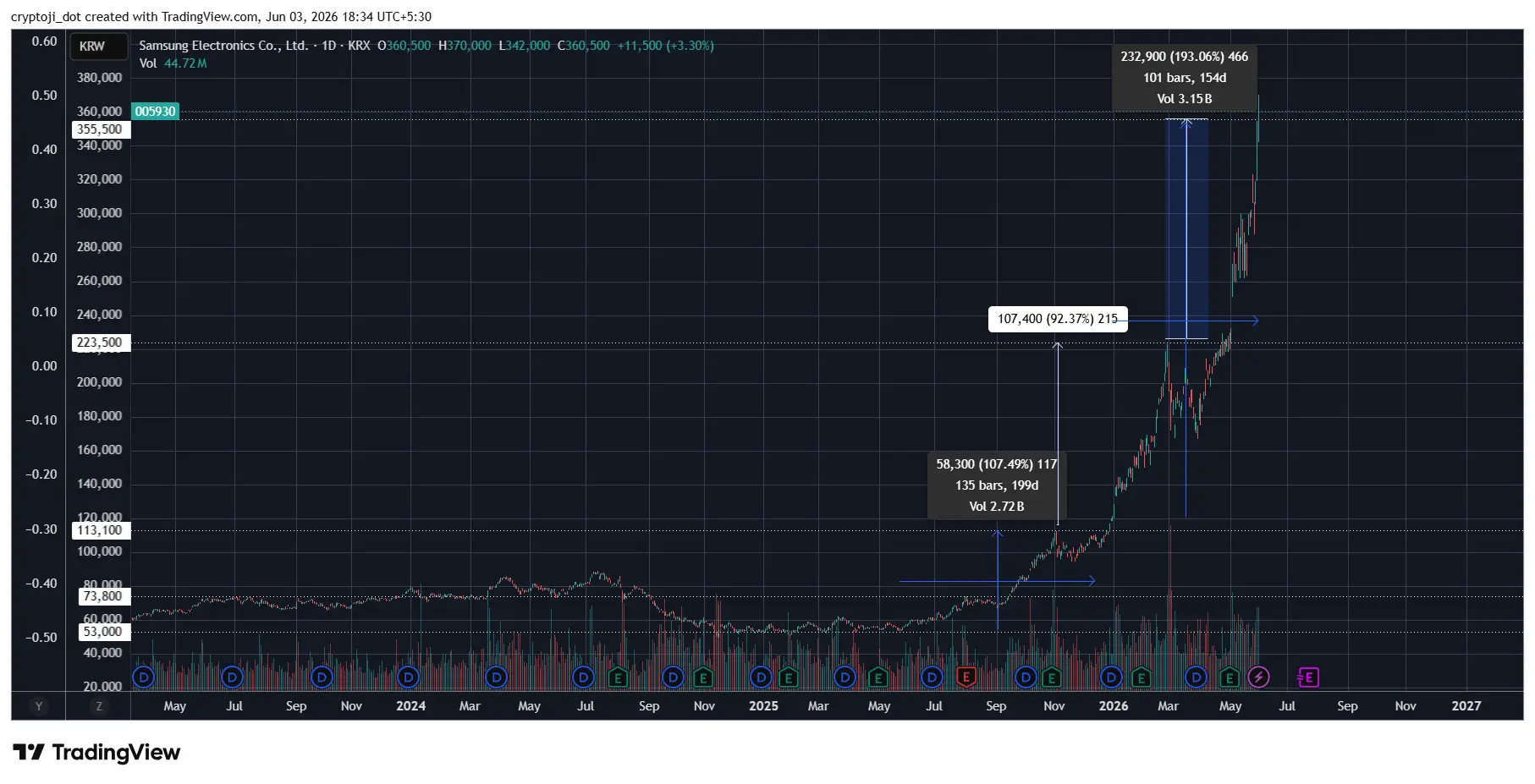Open the dividend marker between Mar and May 2024

497,677
